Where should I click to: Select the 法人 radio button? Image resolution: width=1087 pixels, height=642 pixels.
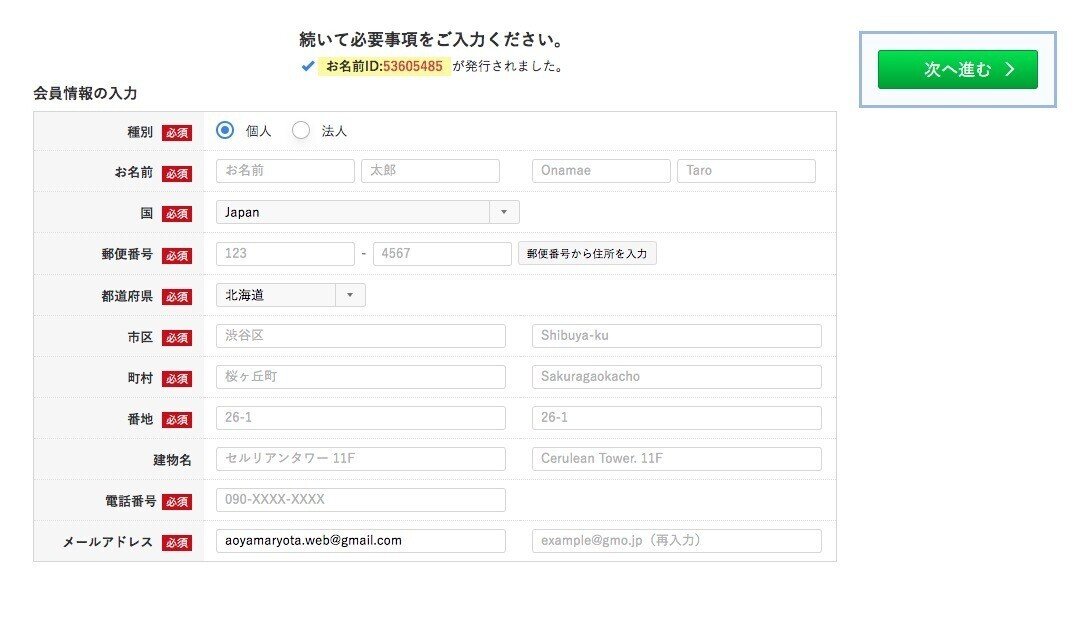point(301,130)
